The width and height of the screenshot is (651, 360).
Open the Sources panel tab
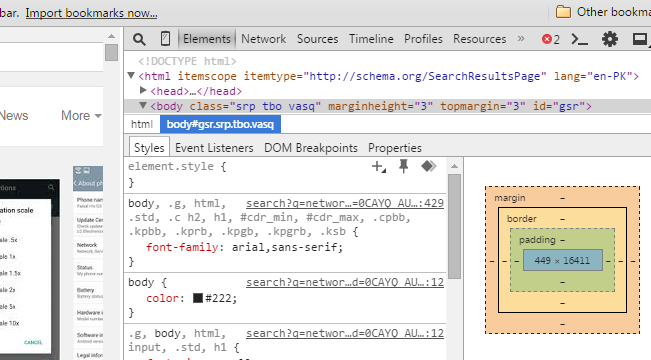(x=317, y=39)
